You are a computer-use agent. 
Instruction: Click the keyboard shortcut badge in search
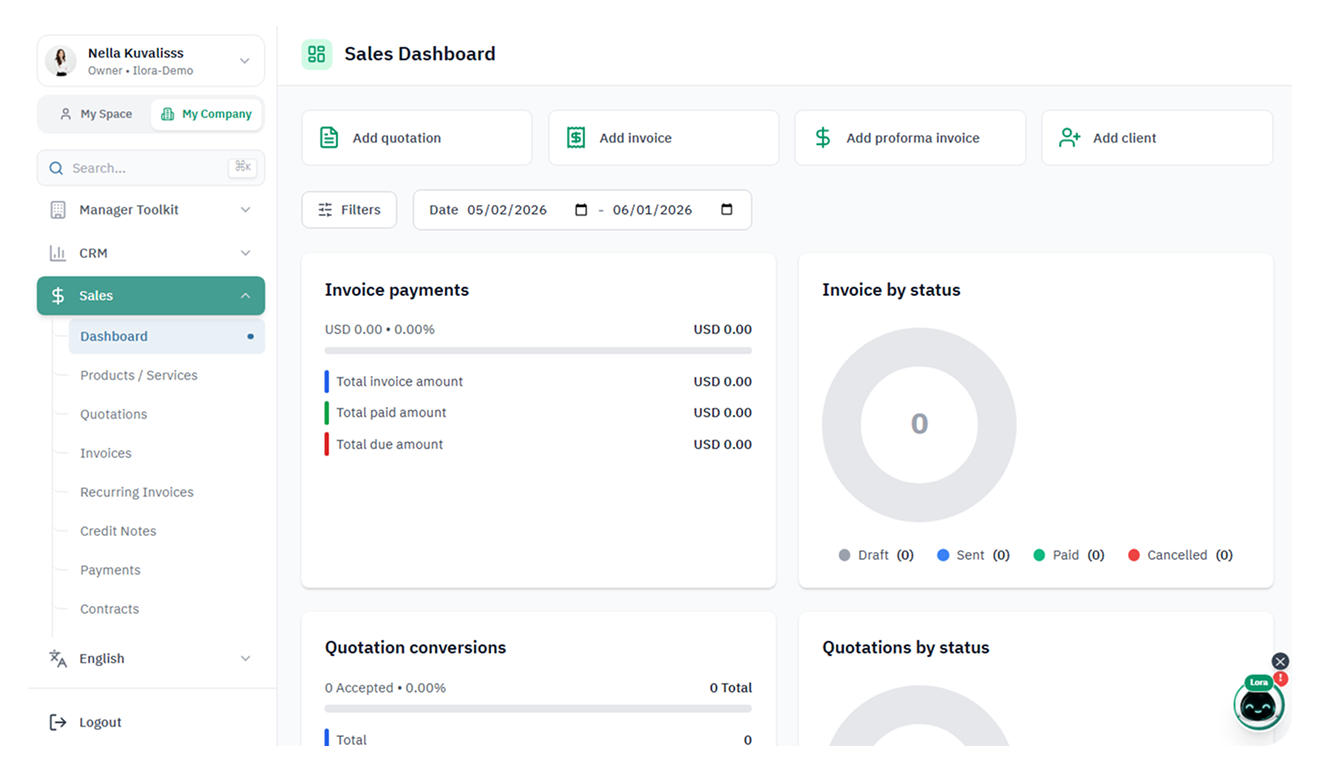[242, 168]
